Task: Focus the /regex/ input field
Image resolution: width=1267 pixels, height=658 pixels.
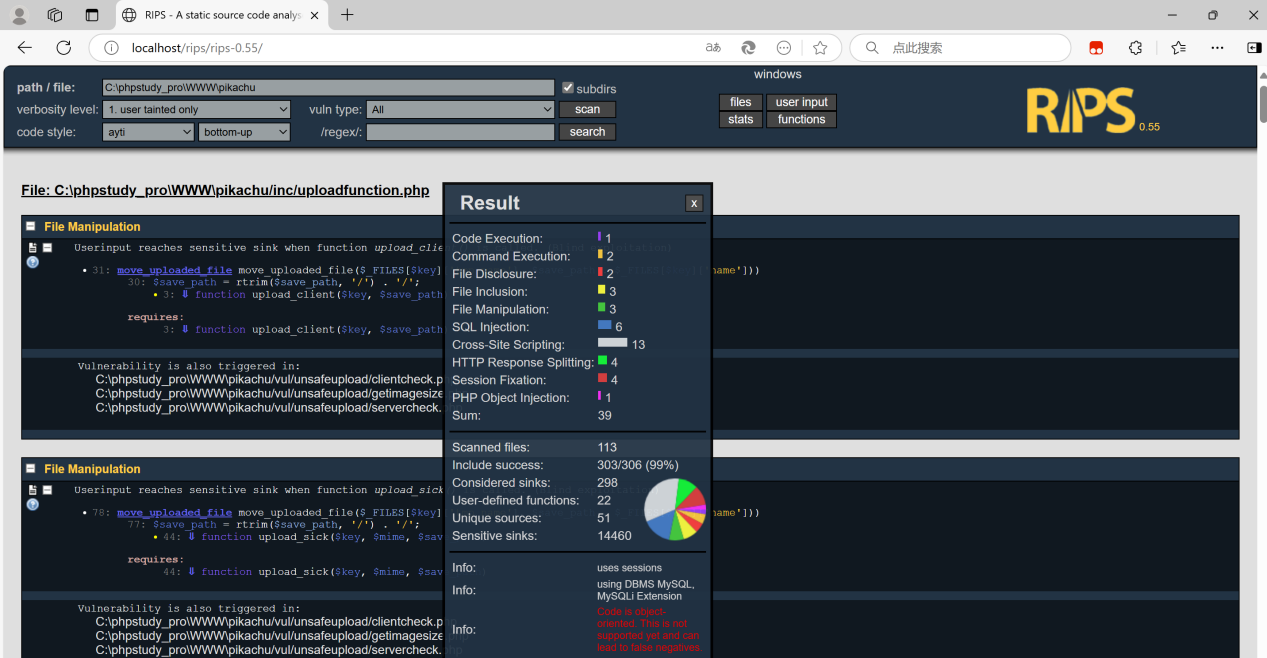Action: click(x=460, y=132)
